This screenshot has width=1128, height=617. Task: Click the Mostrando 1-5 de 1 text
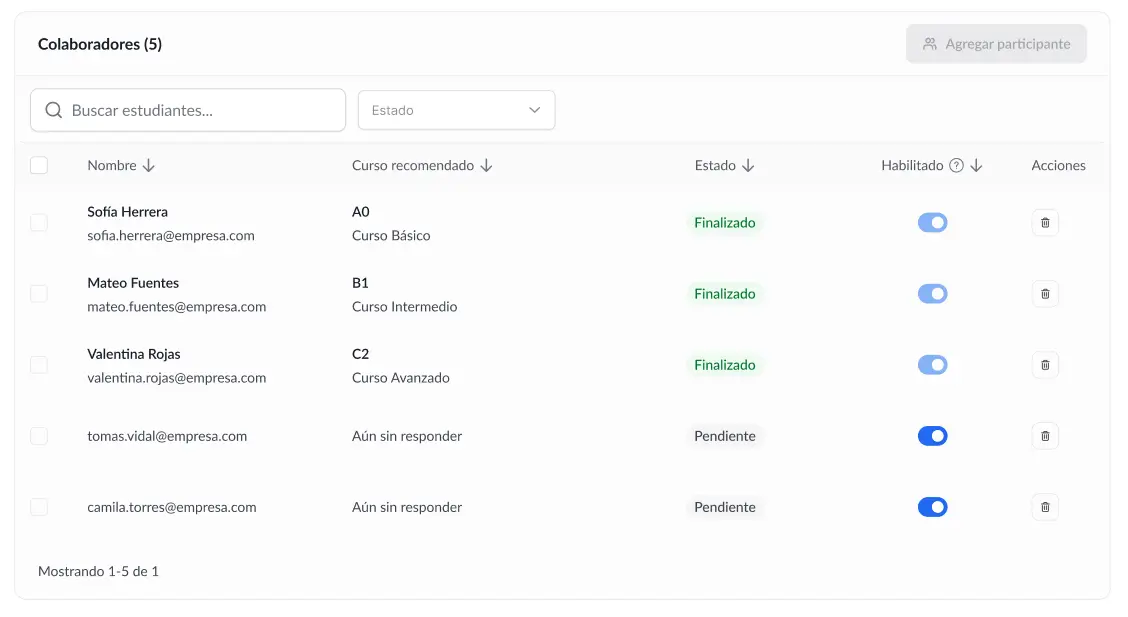click(x=98, y=572)
